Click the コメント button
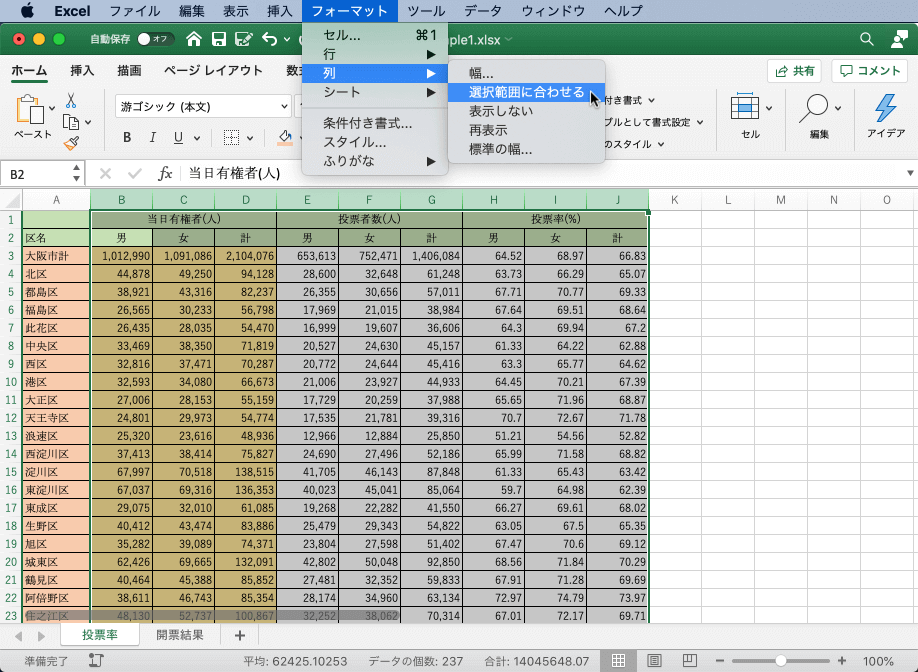The height and width of the screenshot is (672, 918). [x=869, y=71]
